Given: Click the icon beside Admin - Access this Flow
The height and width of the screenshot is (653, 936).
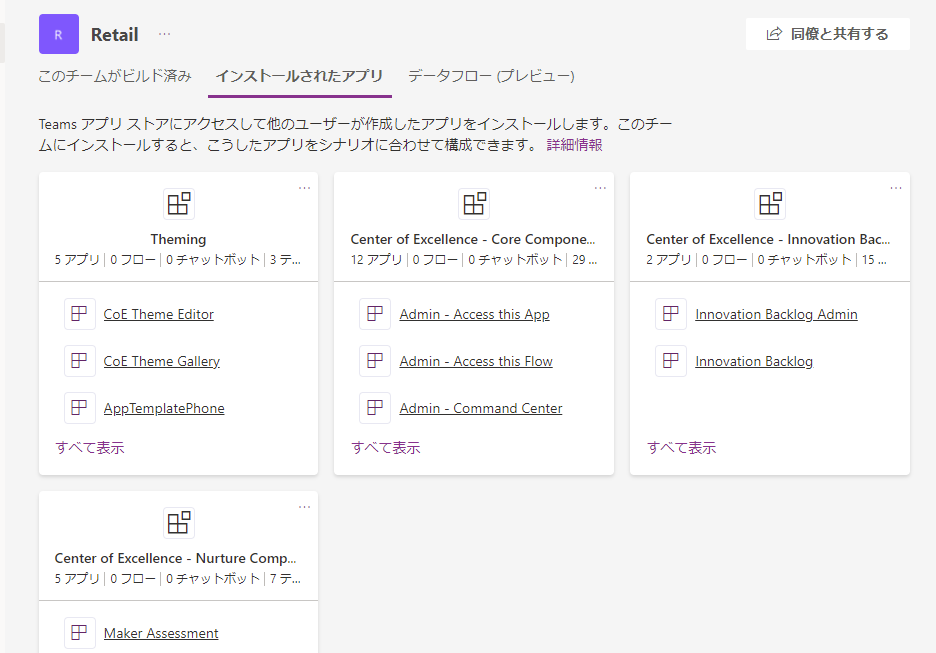Looking at the screenshot, I should coord(375,361).
